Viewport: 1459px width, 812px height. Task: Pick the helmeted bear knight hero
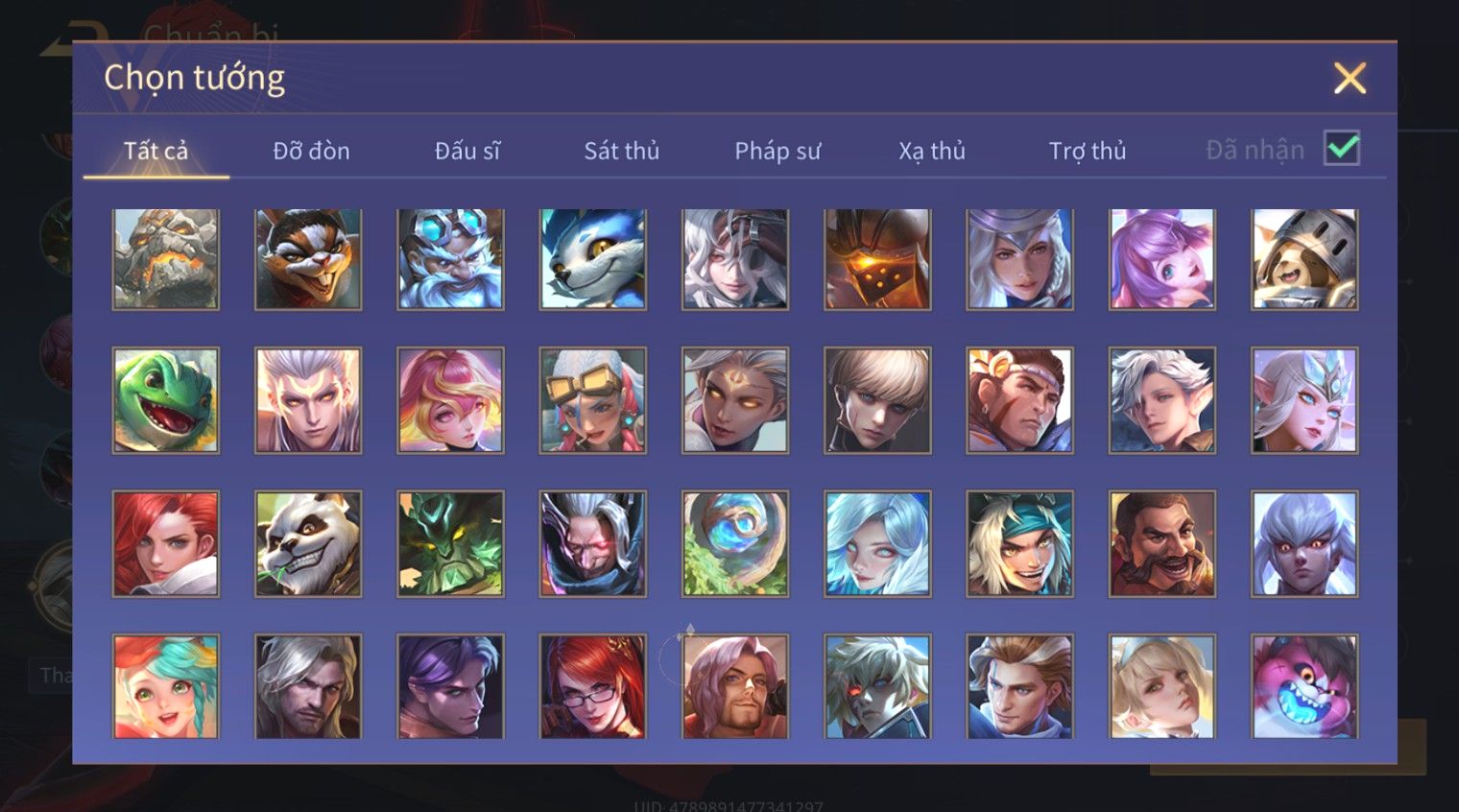1304,259
